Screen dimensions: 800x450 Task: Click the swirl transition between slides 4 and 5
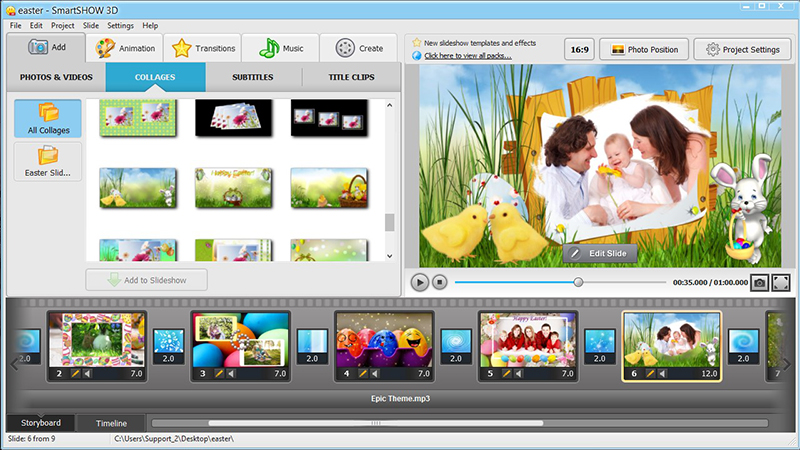click(456, 346)
